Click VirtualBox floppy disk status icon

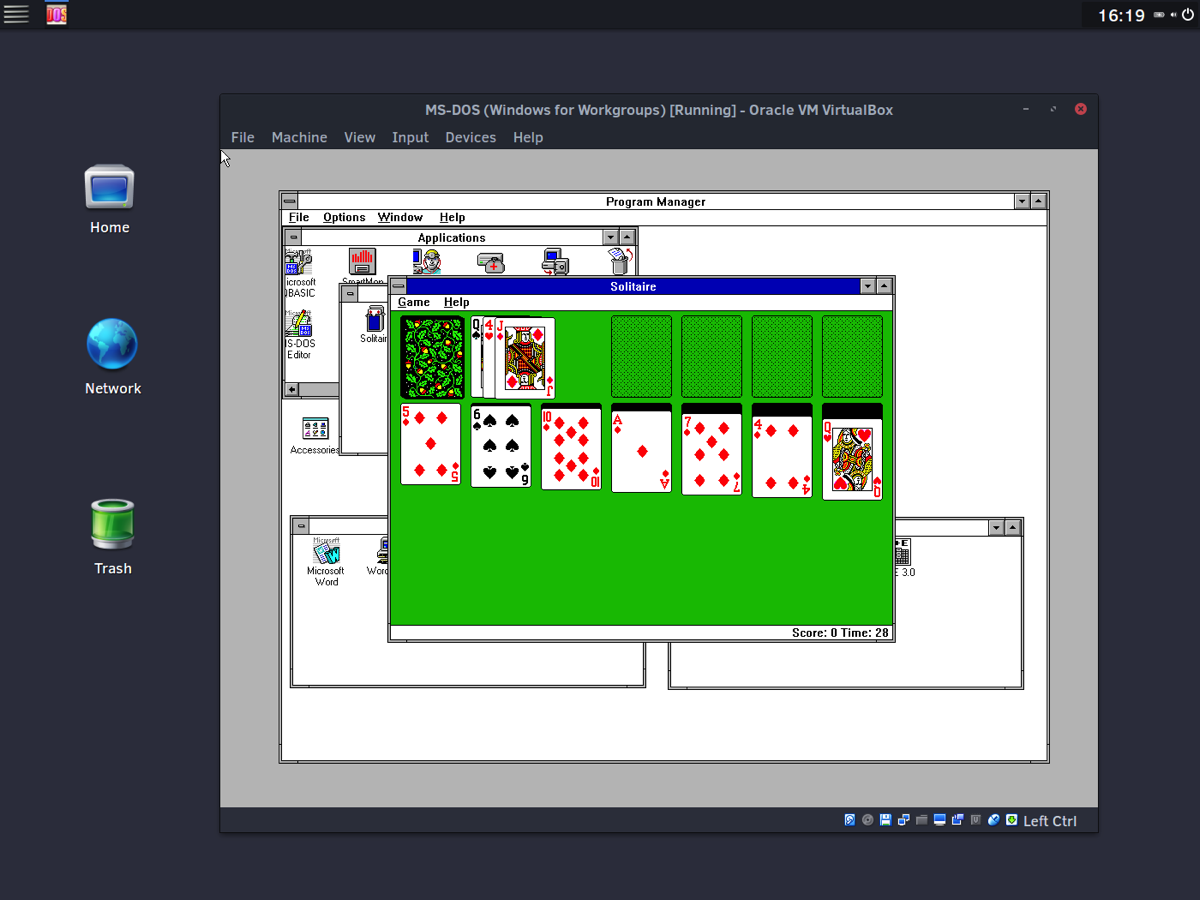point(886,820)
